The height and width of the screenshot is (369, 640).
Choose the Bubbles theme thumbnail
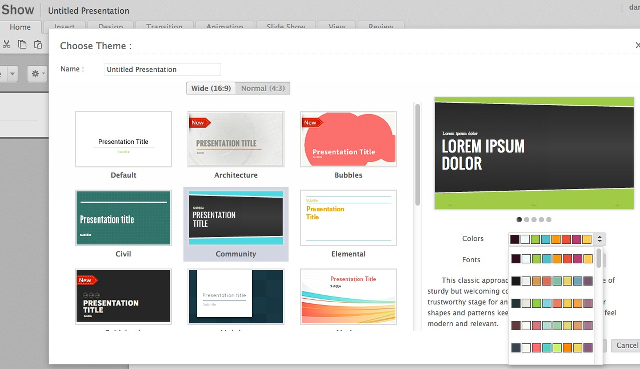pos(348,139)
